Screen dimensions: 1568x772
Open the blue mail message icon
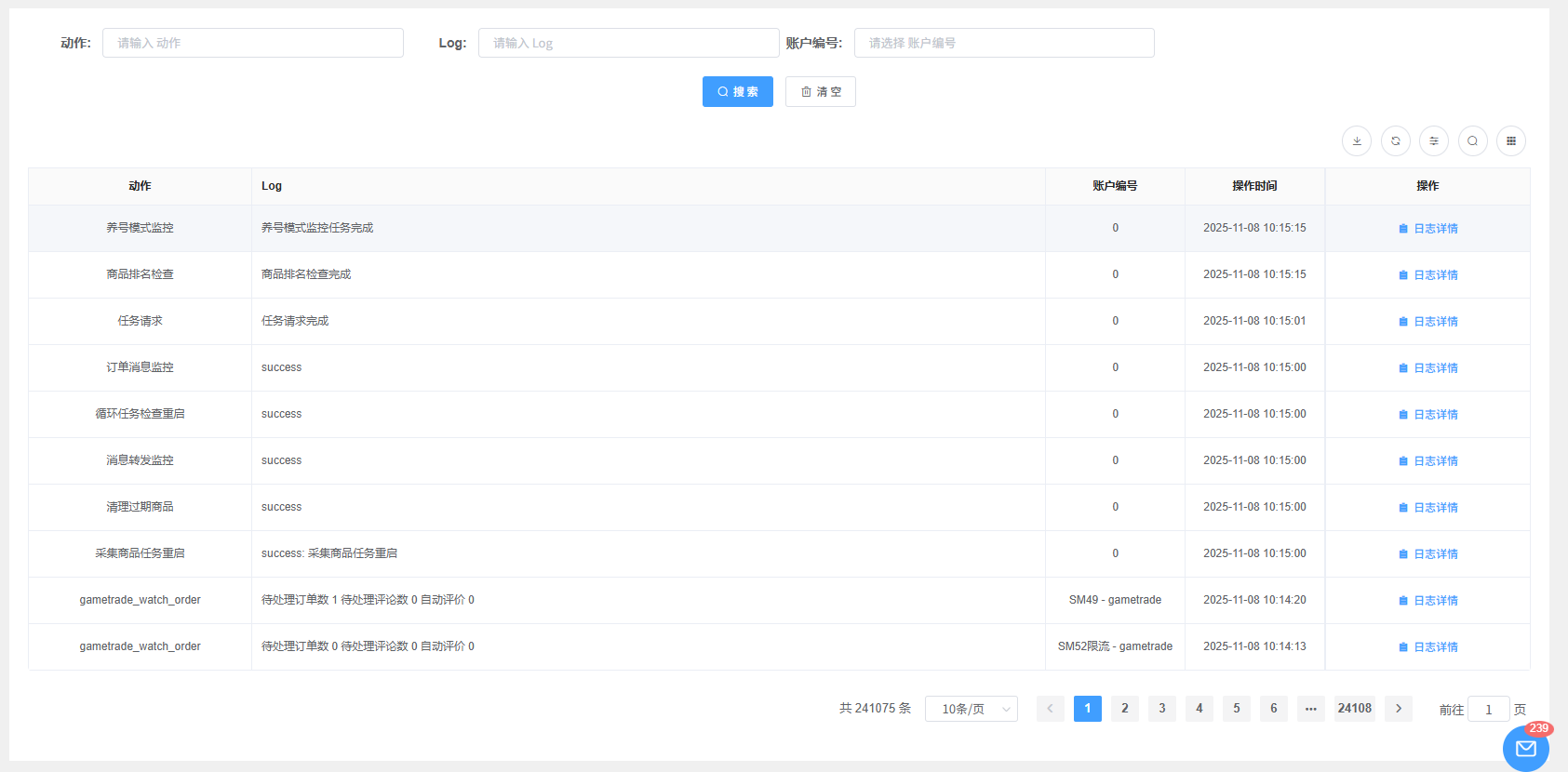tap(1525, 749)
